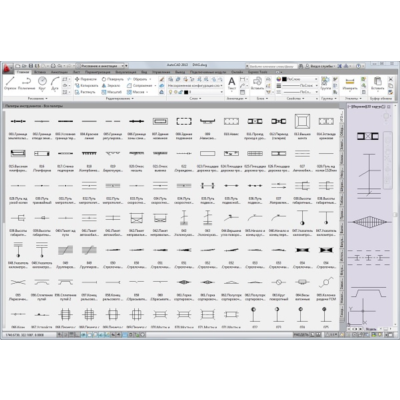Select the Дуга arc tool

55,83
